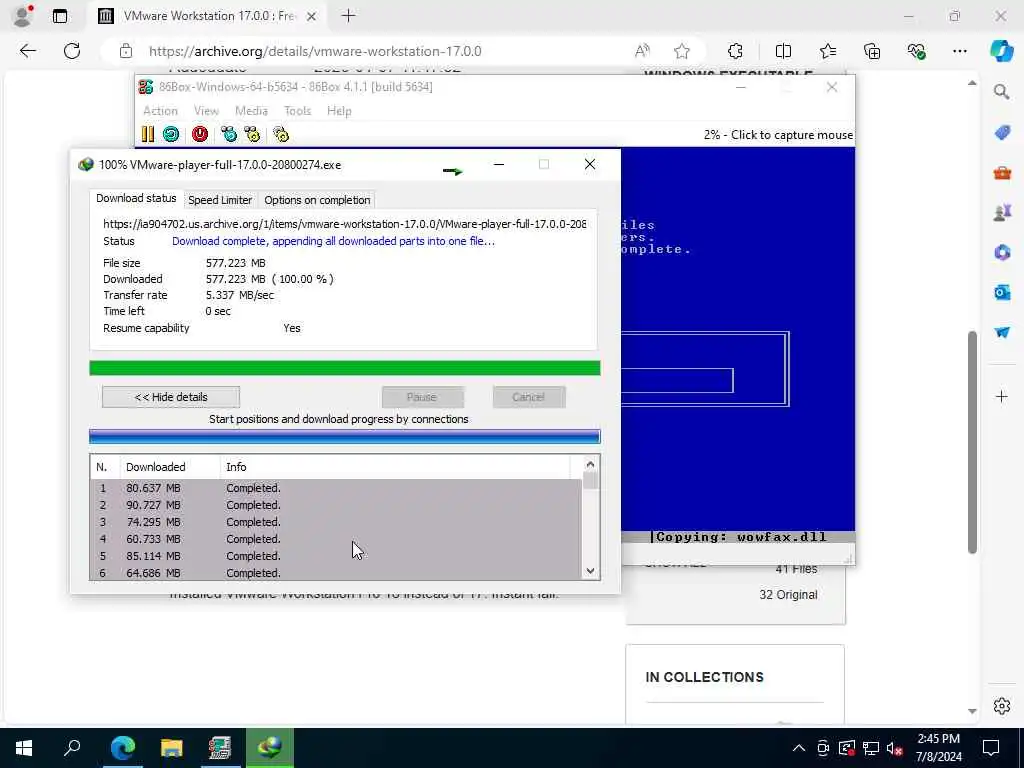This screenshot has width=1024, height=768.
Task: Open Edge favorites list icon
Action: click(827, 51)
